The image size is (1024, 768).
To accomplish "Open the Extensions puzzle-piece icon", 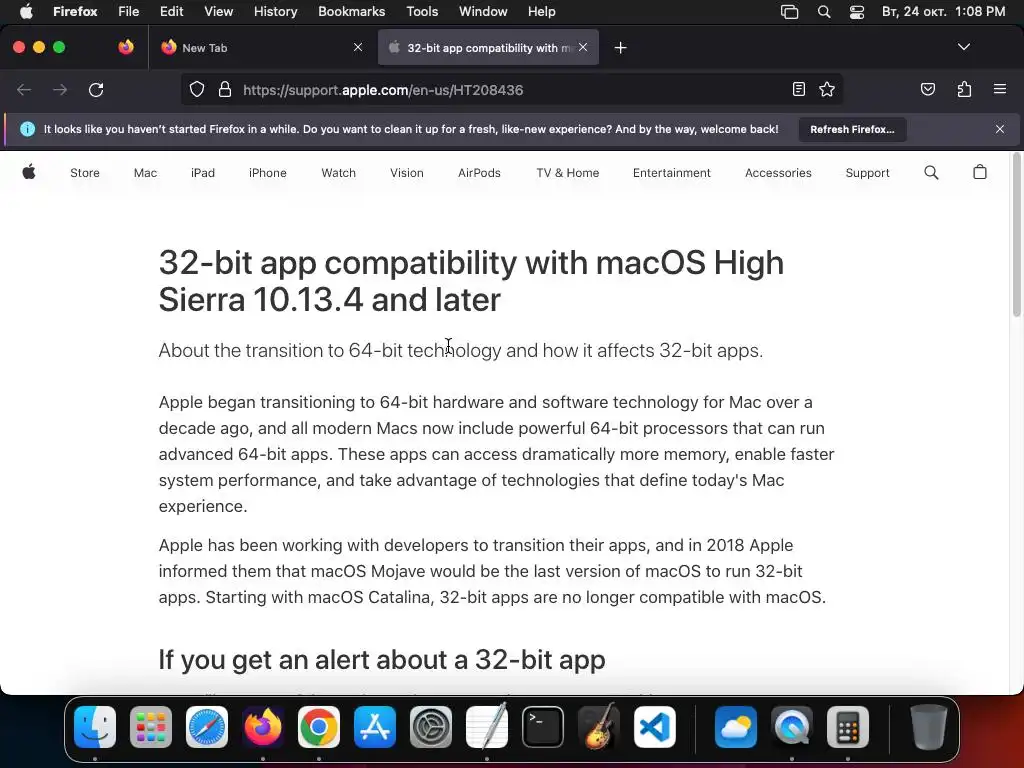I will click(964, 89).
